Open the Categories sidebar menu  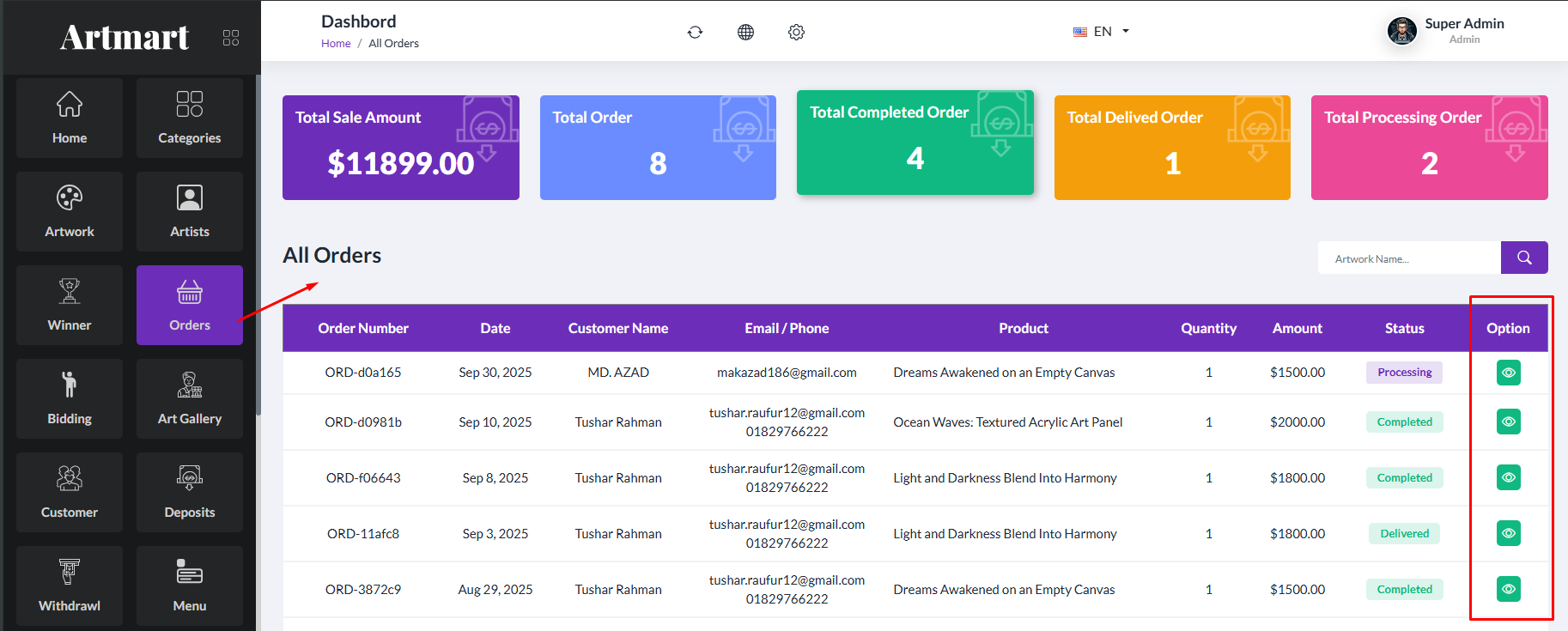coord(189,118)
